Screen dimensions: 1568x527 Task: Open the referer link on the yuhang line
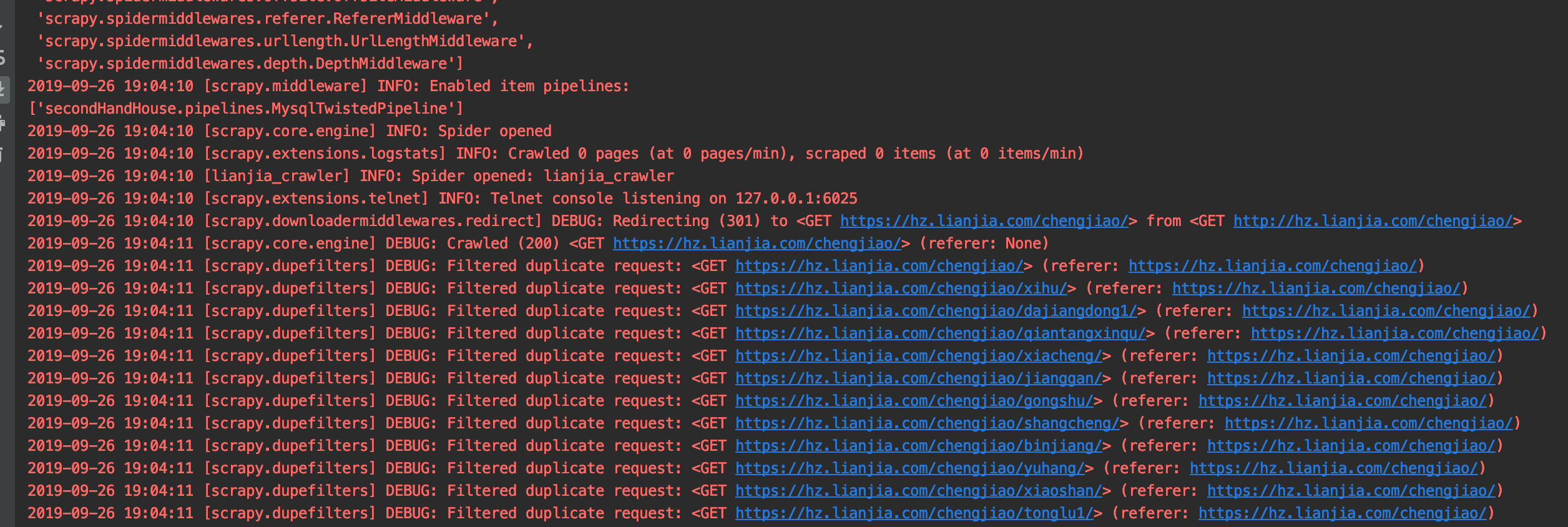(x=1334, y=468)
